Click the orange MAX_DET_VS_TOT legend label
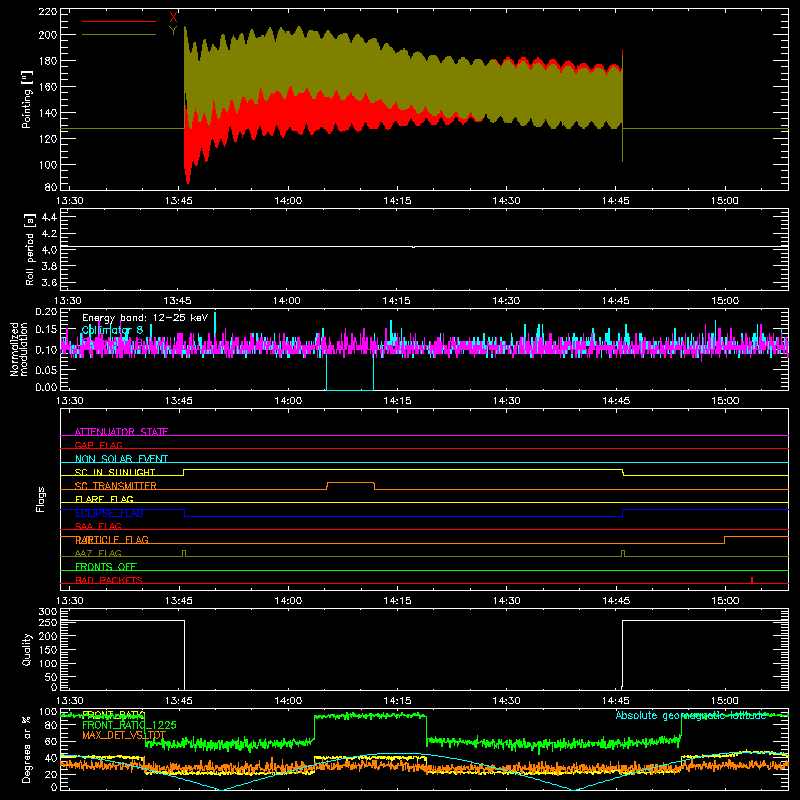 click(x=124, y=735)
